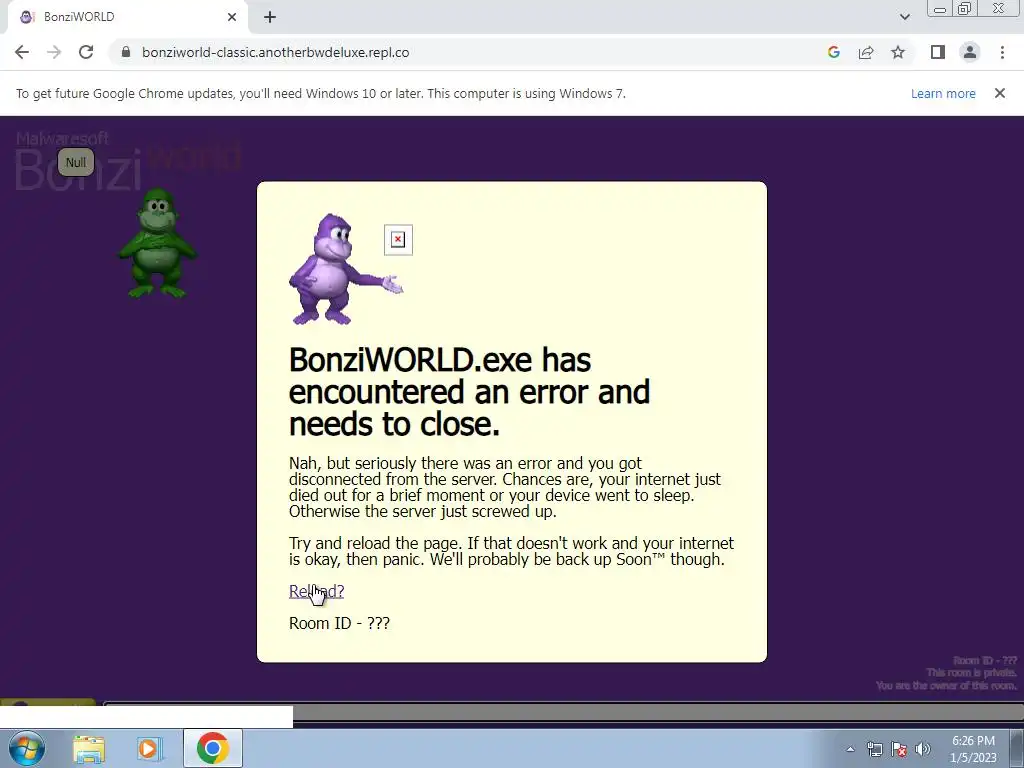Open Chrome's three-dot menu
Screen dimensions: 1024x768
point(1002,52)
